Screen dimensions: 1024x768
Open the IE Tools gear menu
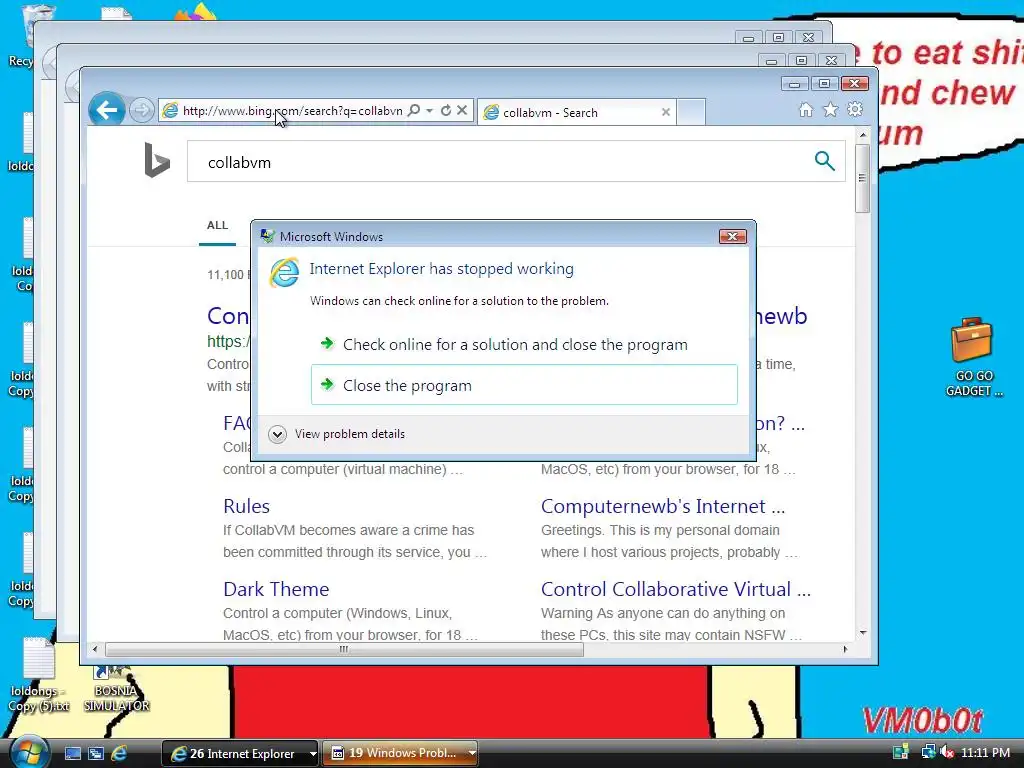(855, 110)
